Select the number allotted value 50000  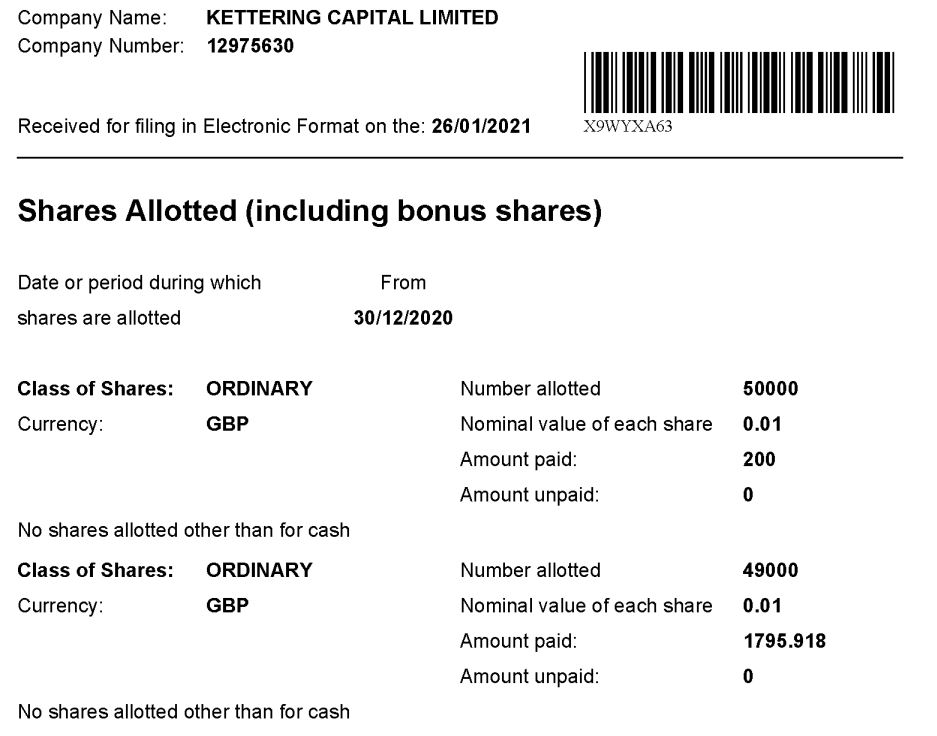(x=771, y=388)
